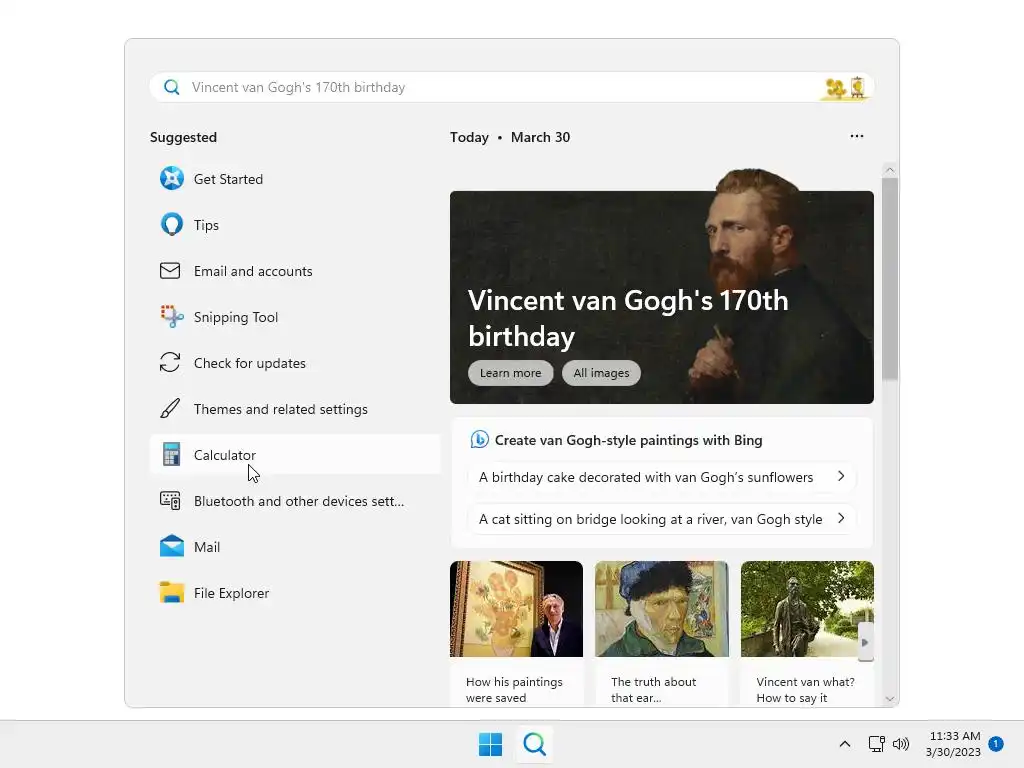Open the Tips lightbulb icon
1024x768 pixels.
[172, 225]
